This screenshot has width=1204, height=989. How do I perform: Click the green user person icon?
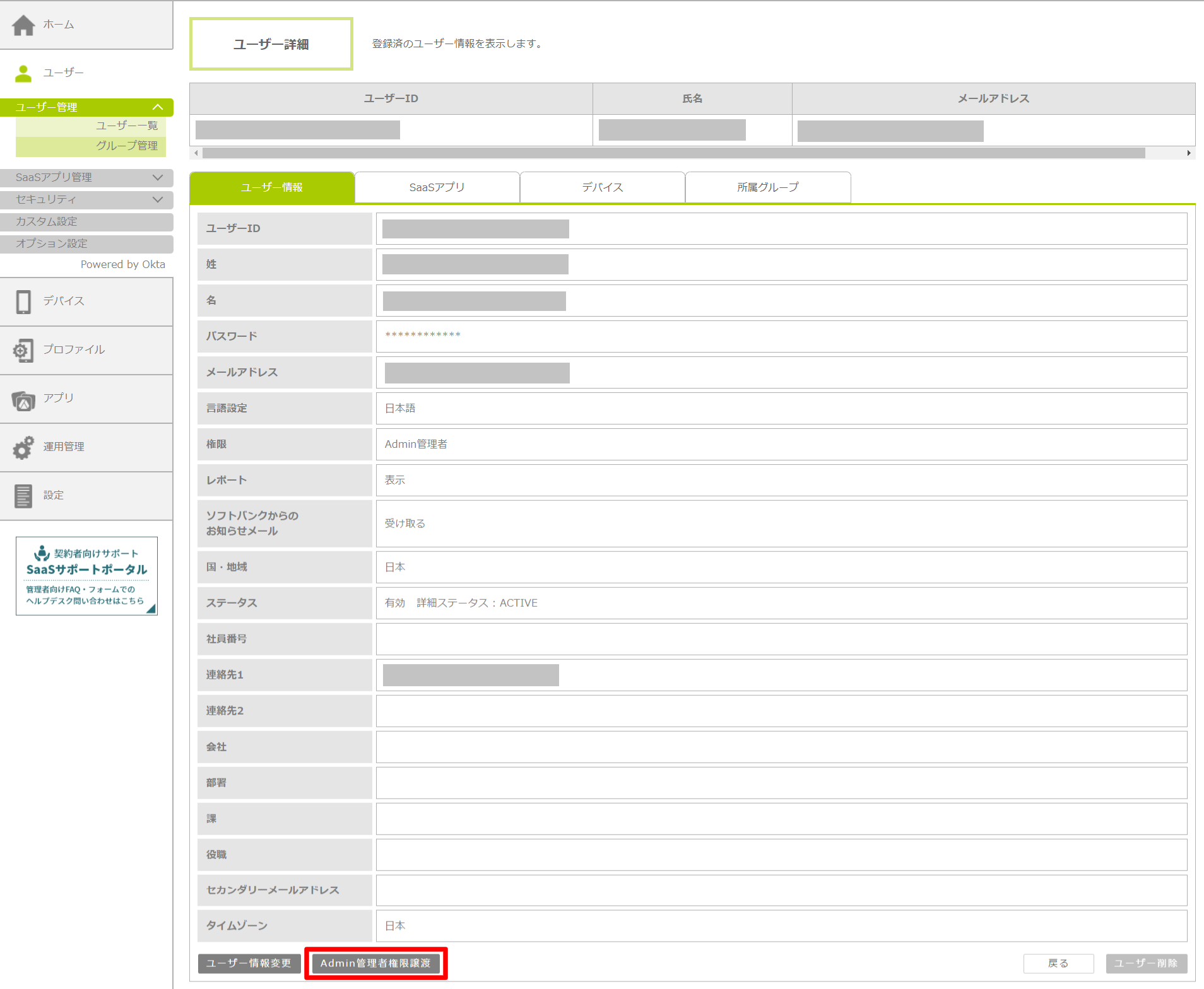[x=23, y=73]
